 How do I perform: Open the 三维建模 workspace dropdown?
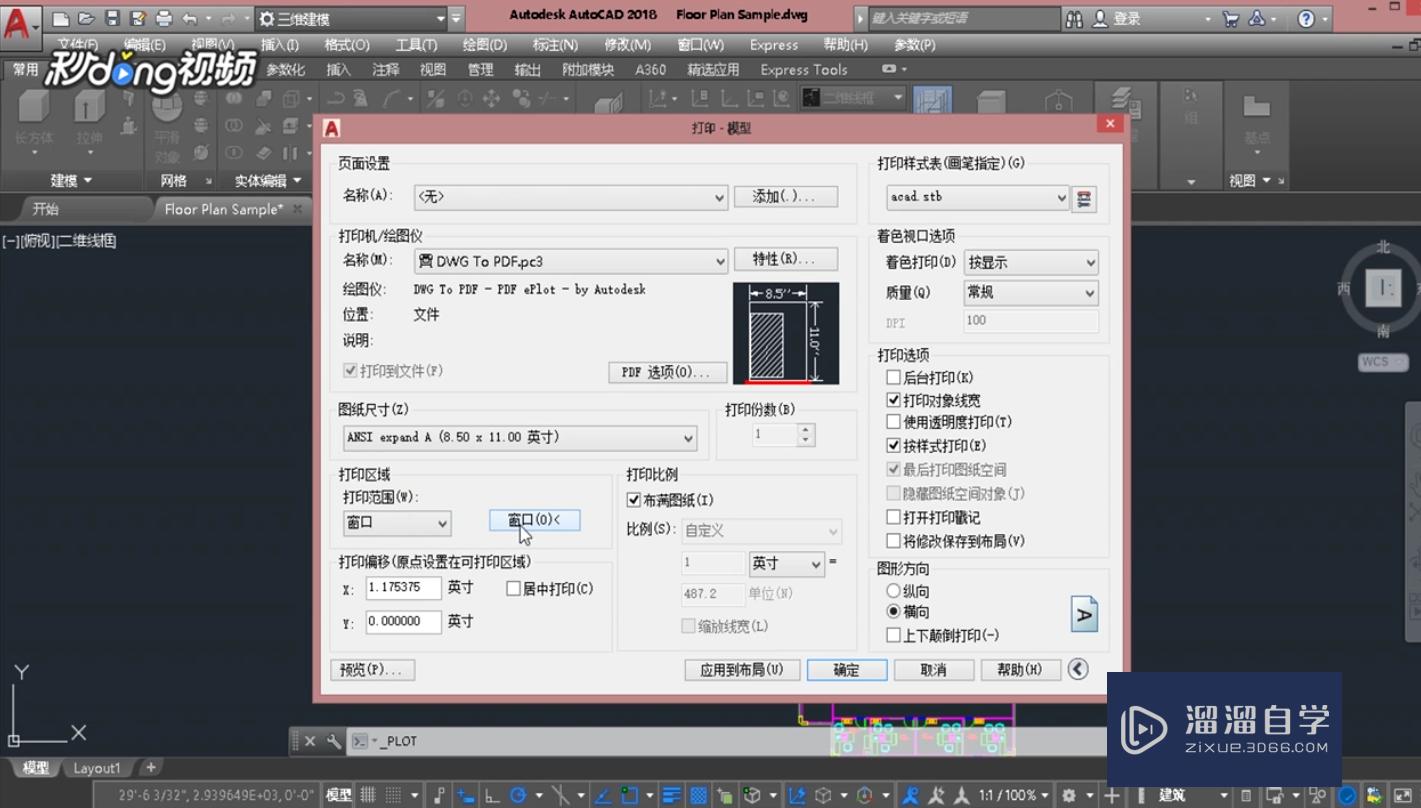coord(351,19)
